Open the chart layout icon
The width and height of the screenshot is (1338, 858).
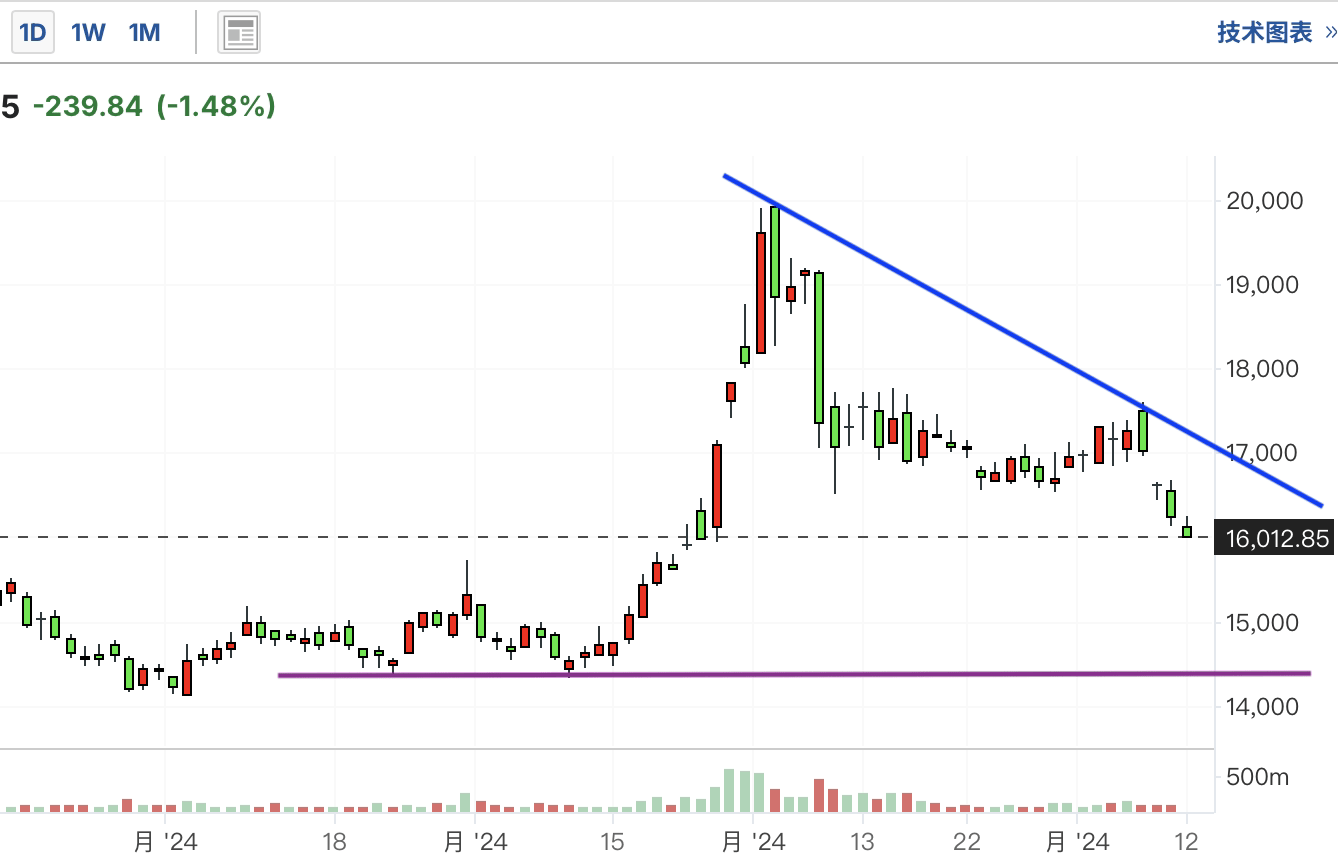[x=239, y=33]
